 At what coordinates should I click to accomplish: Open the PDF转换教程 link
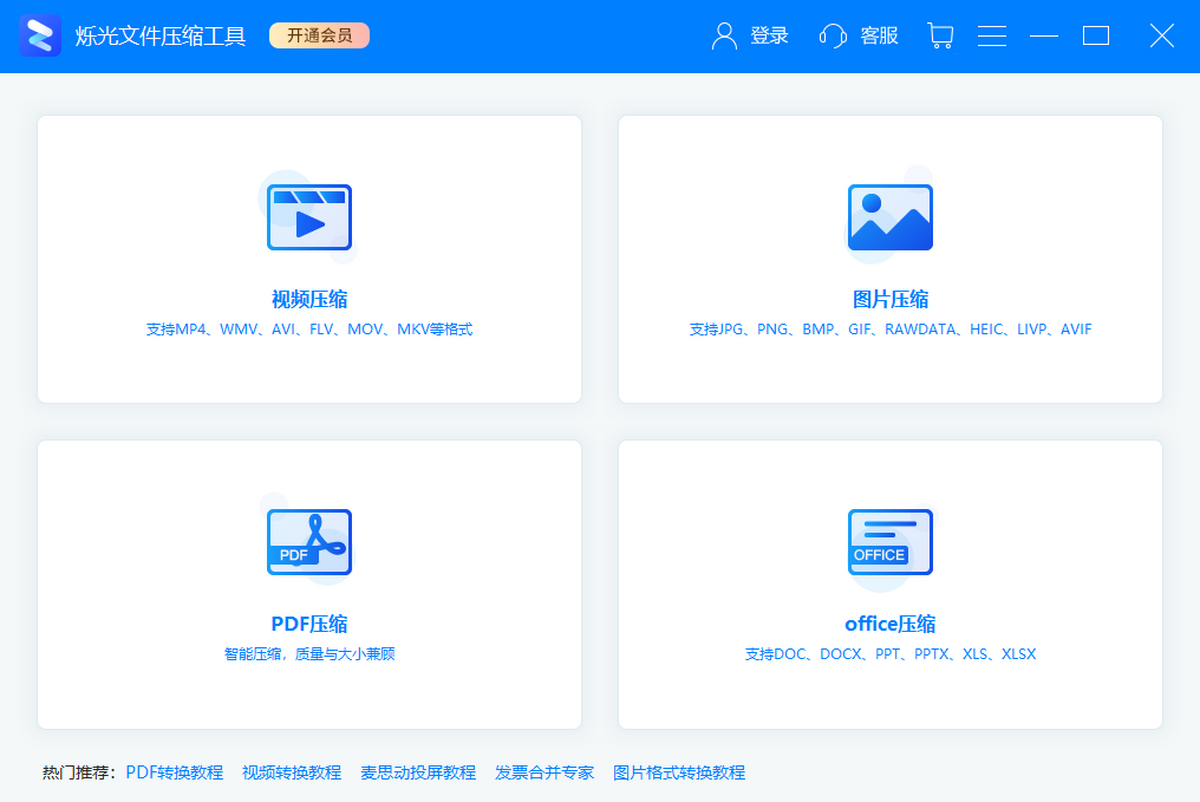tap(175, 772)
